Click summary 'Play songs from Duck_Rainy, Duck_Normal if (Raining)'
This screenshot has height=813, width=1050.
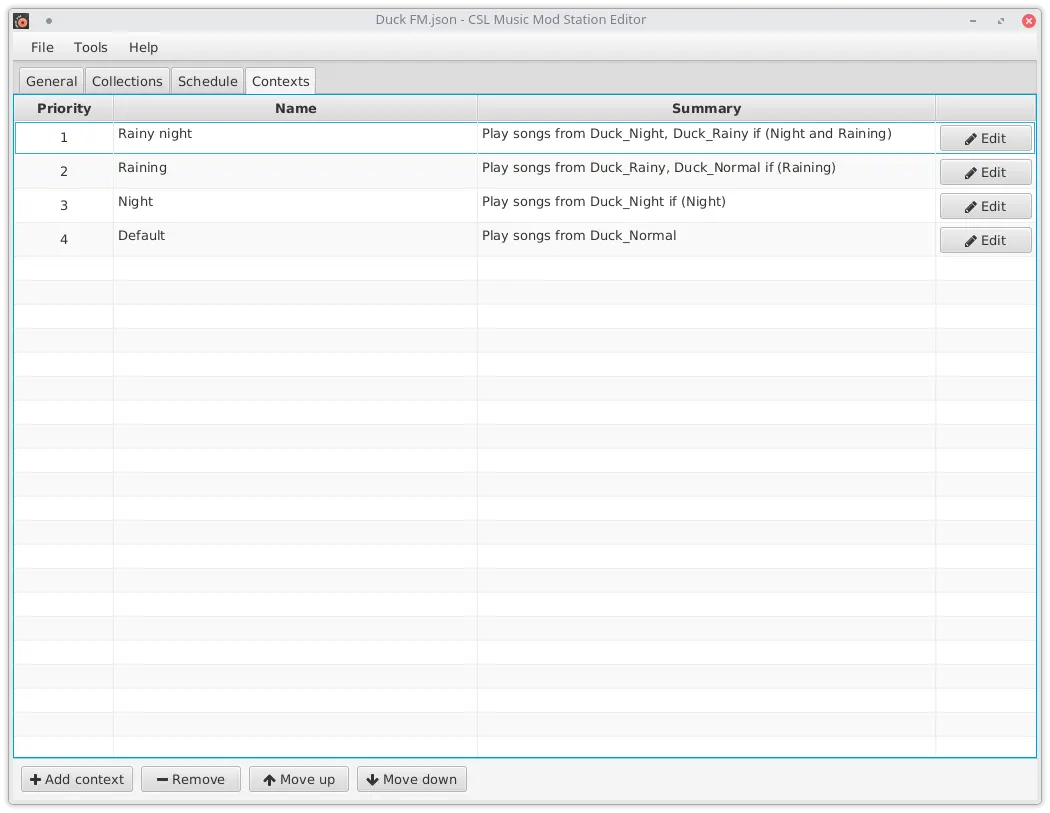point(658,168)
